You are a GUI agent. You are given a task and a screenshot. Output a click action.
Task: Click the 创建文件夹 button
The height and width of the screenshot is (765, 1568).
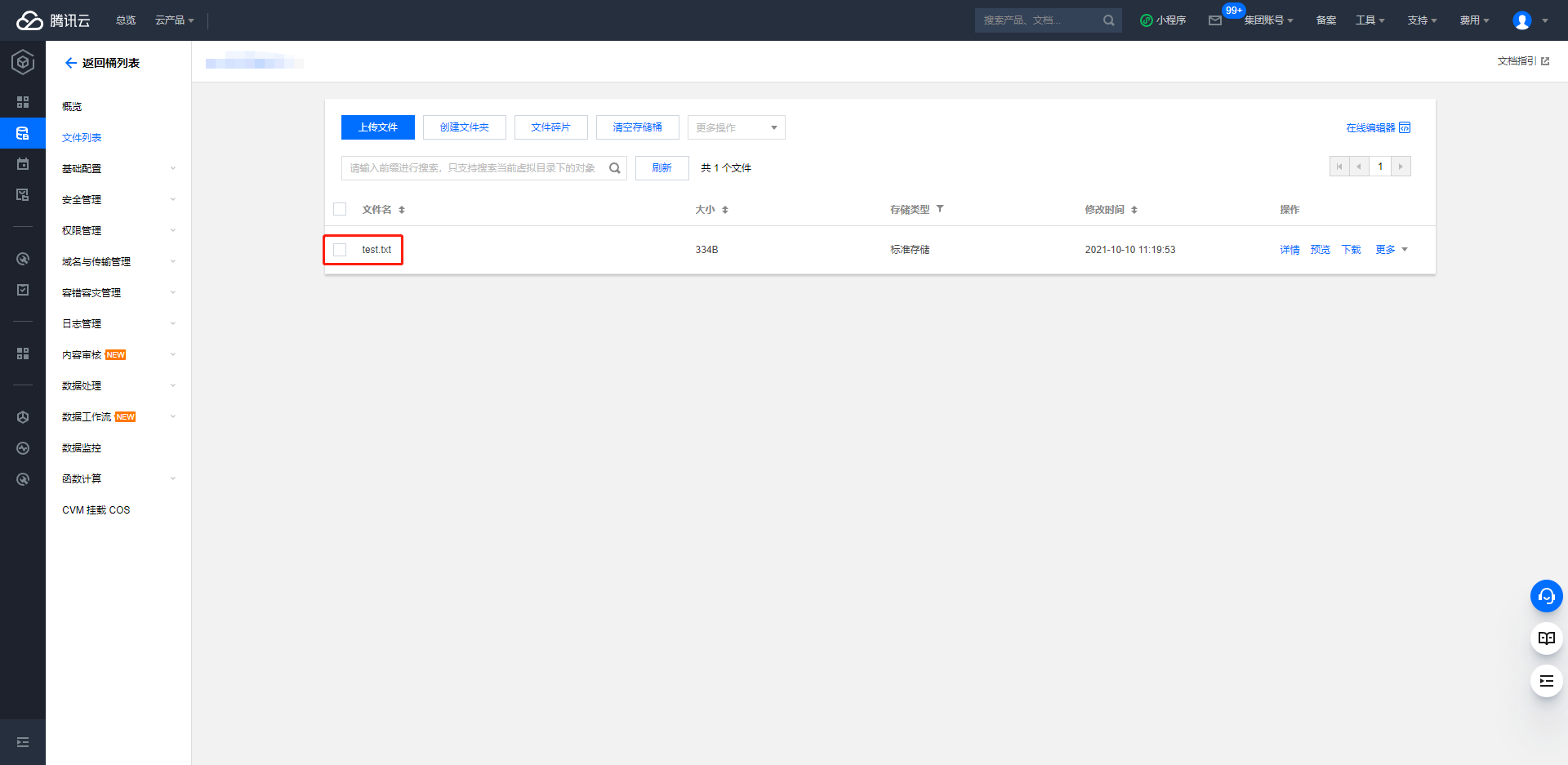[465, 127]
